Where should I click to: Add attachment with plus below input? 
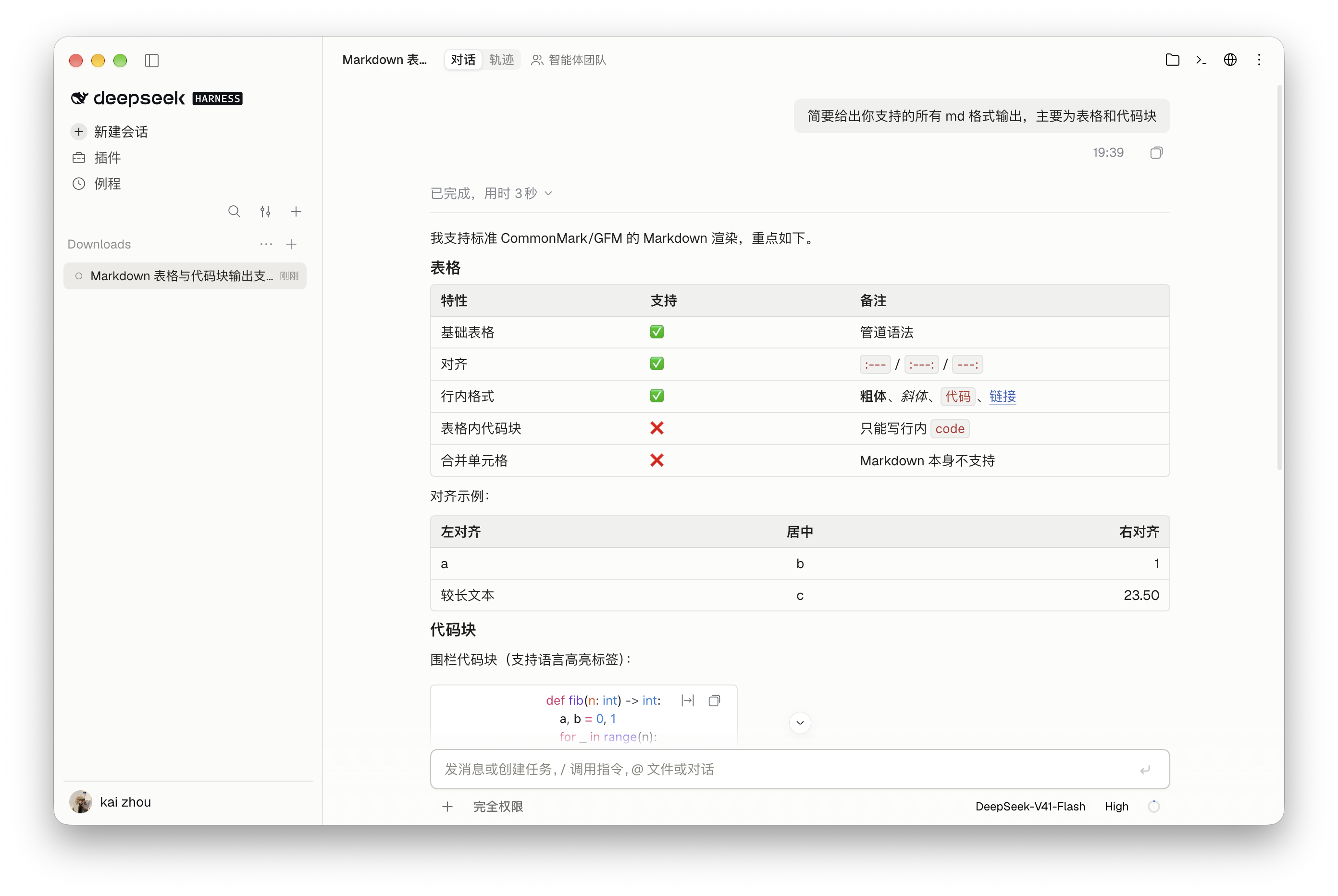[x=447, y=806]
